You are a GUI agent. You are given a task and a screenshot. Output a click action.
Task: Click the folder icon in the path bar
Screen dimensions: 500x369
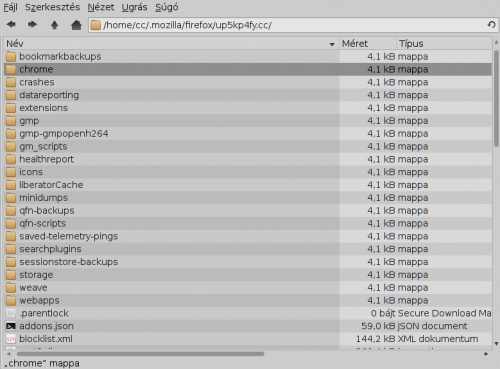tap(96, 25)
